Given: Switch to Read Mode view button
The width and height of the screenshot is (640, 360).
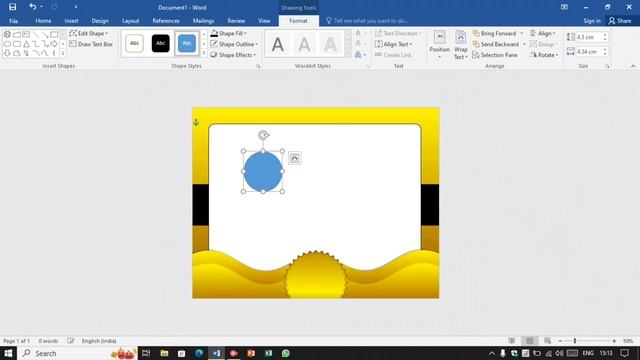Looking at the screenshot, I should (x=512, y=341).
